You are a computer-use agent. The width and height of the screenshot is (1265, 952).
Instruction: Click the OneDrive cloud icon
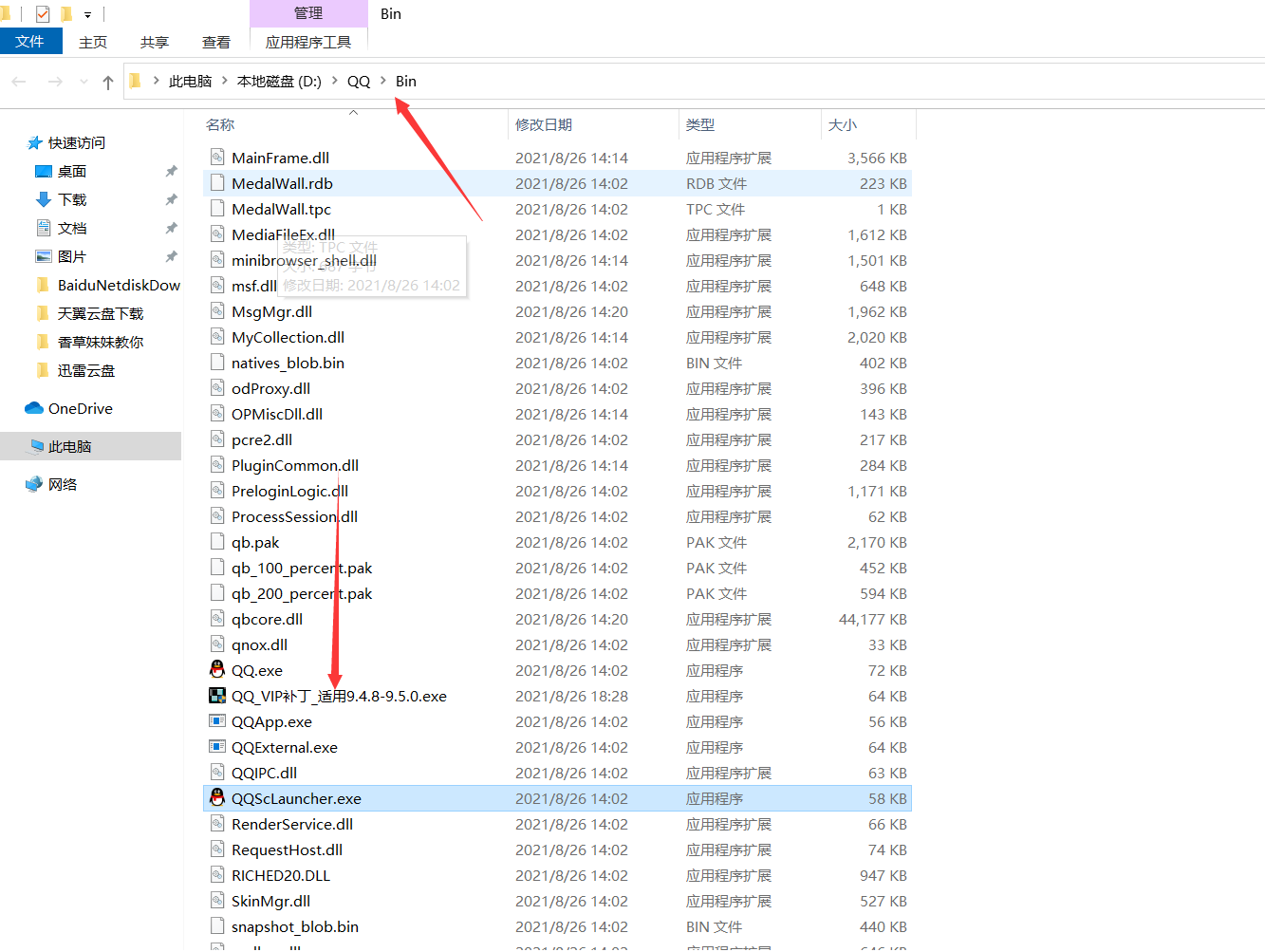[34, 408]
